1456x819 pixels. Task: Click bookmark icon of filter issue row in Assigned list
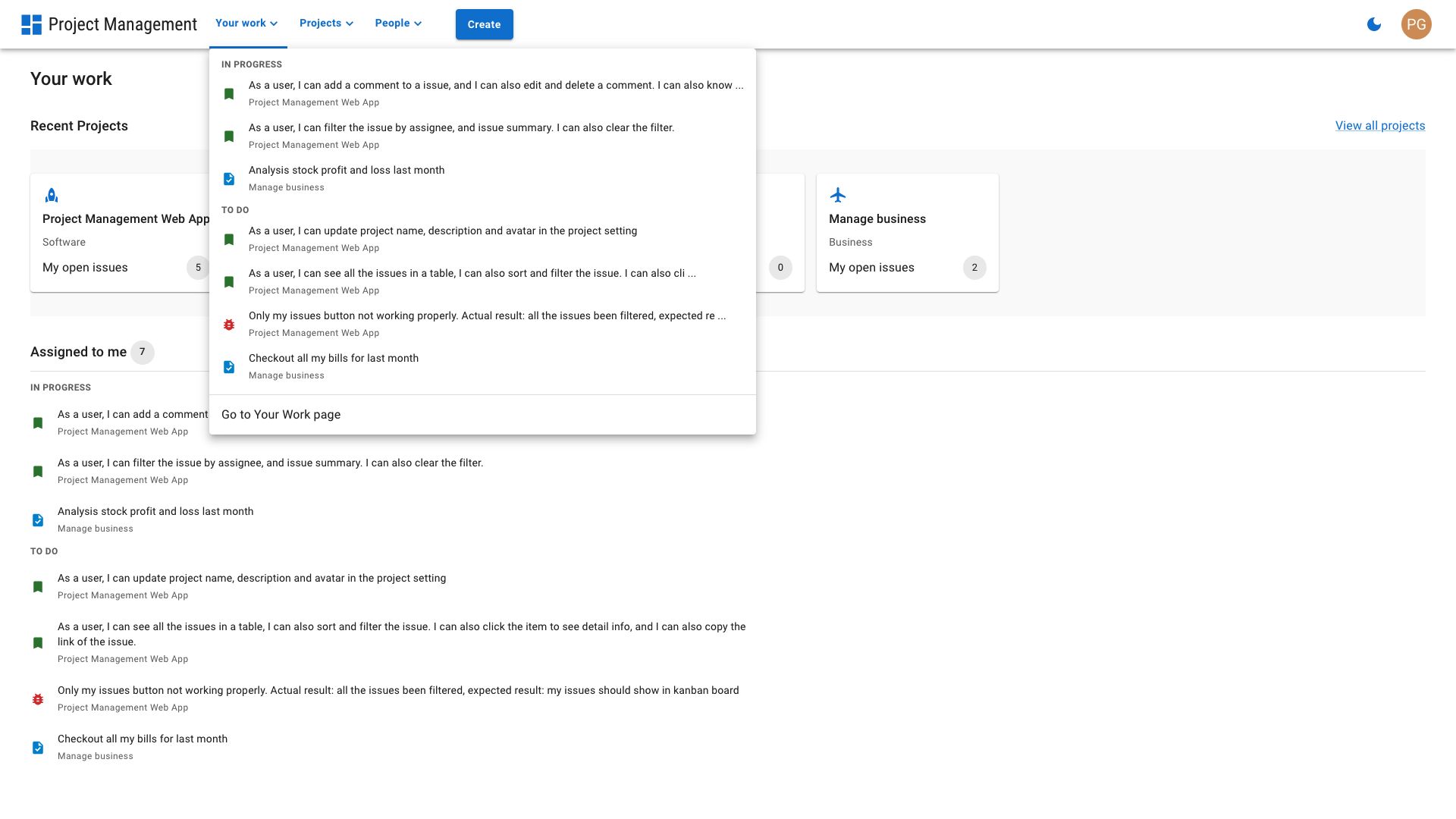[38, 472]
